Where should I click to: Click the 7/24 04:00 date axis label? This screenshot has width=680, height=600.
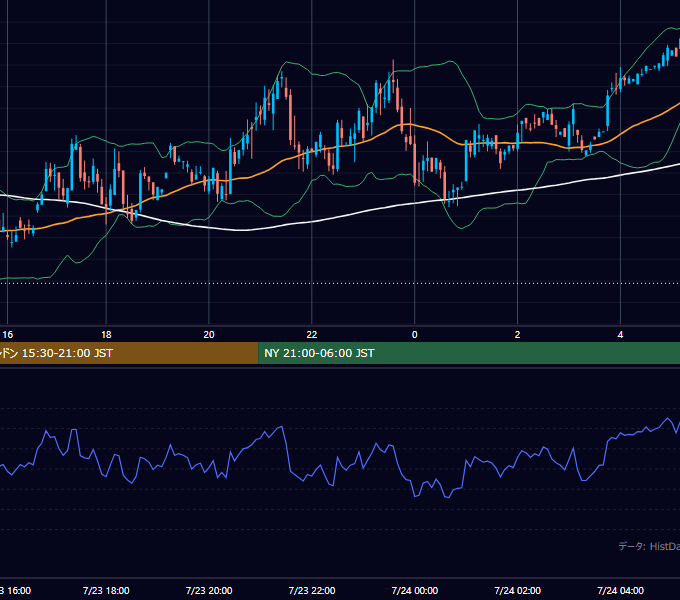pos(620,590)
